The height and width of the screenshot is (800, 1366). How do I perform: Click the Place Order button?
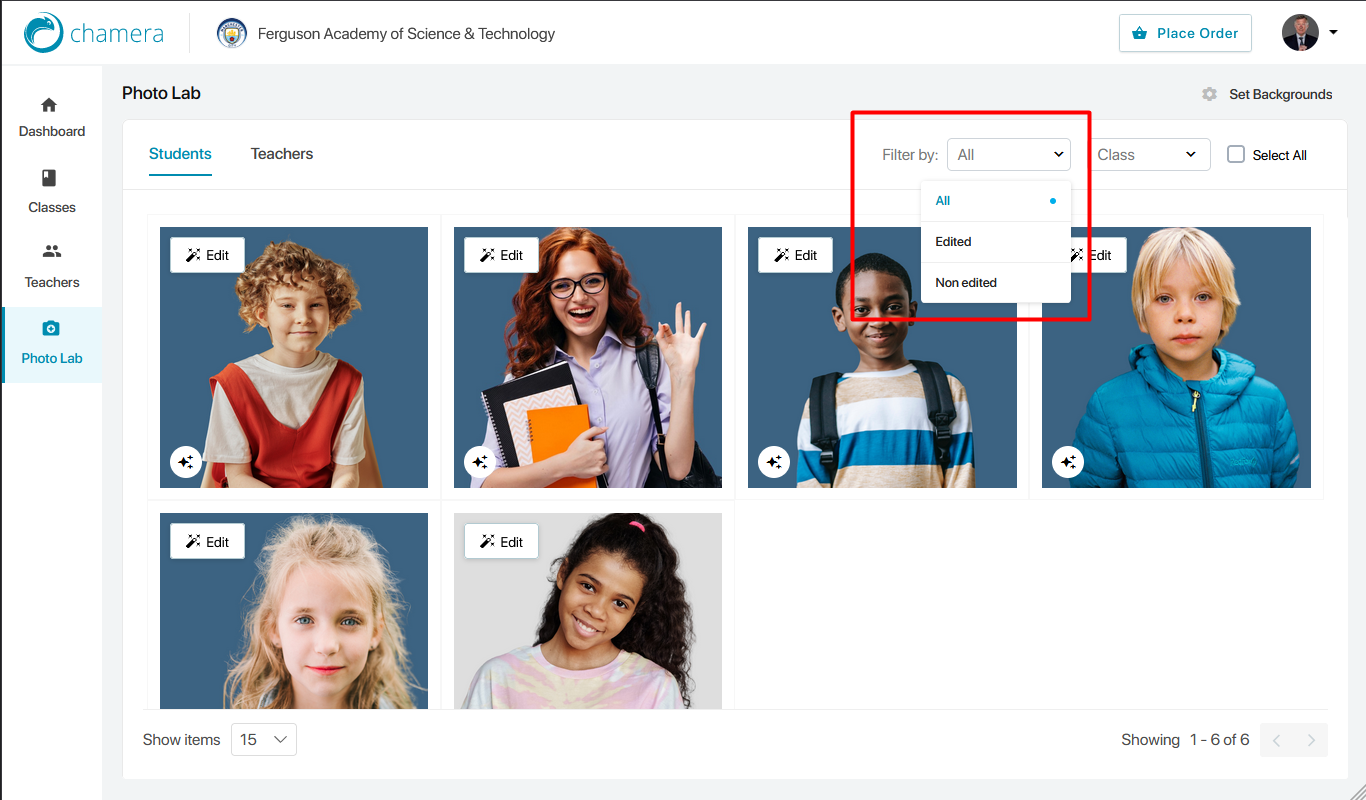pyautogui.click(x=1185, y=33)
